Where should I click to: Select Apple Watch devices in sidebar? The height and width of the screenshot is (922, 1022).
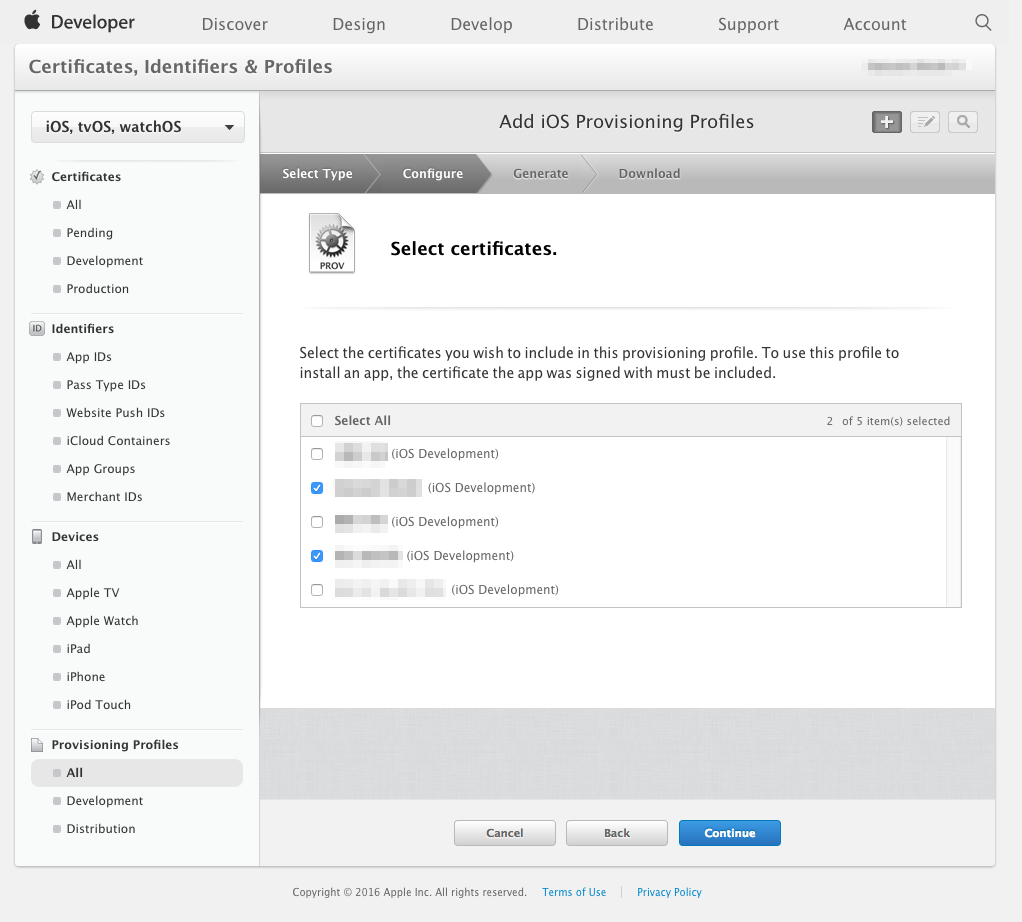point(102,620)
